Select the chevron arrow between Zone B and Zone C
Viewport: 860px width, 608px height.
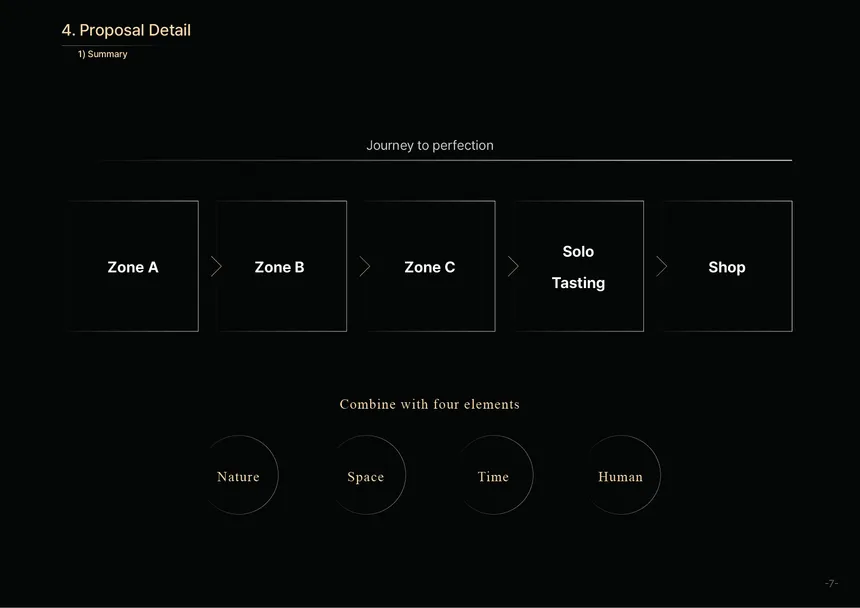(365, 266)
